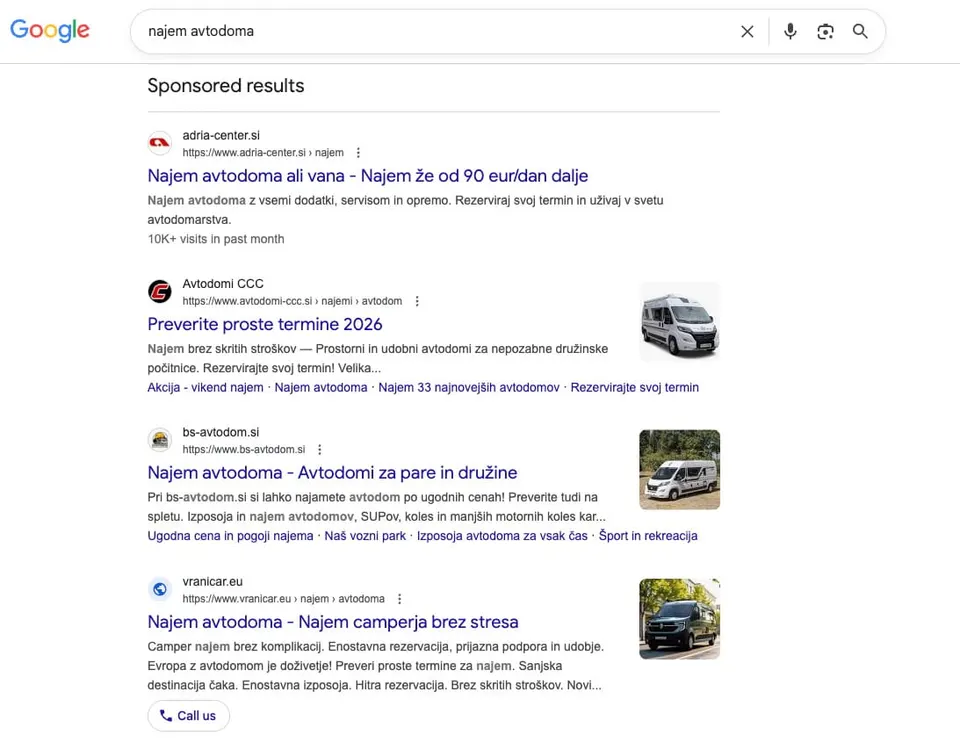Click the 'vranicar.eu' site name

point(212,581)
